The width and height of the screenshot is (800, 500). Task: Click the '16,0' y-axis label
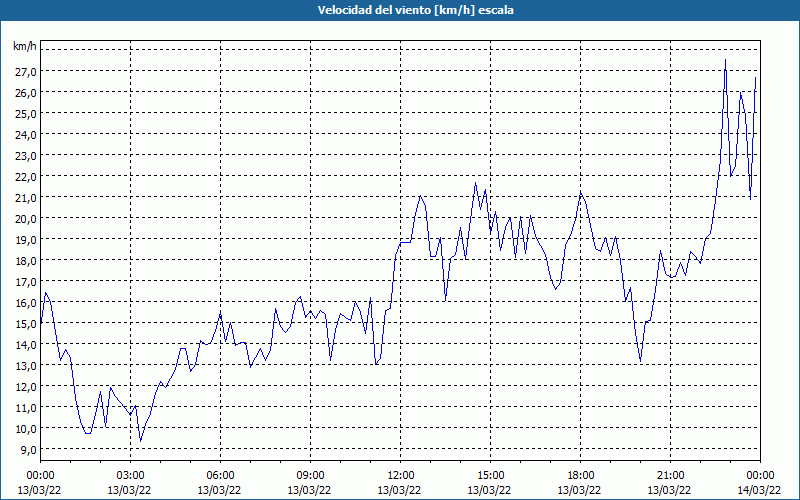point(26,303)
